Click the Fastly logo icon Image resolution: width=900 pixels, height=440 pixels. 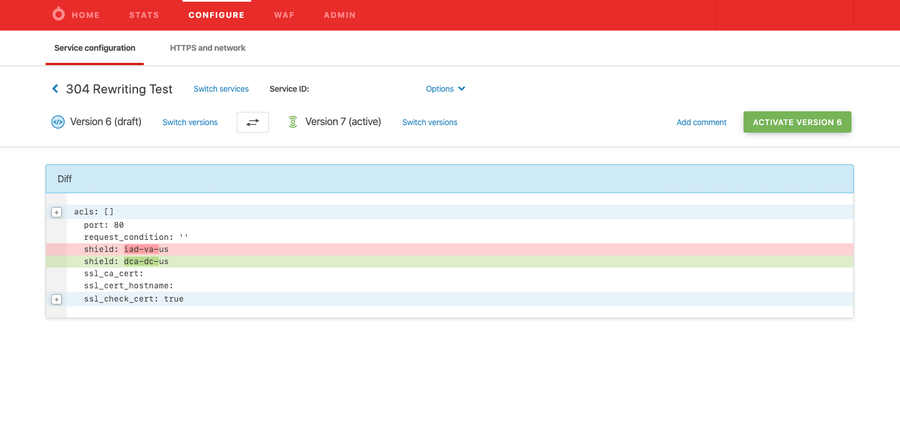click(56, 15)
